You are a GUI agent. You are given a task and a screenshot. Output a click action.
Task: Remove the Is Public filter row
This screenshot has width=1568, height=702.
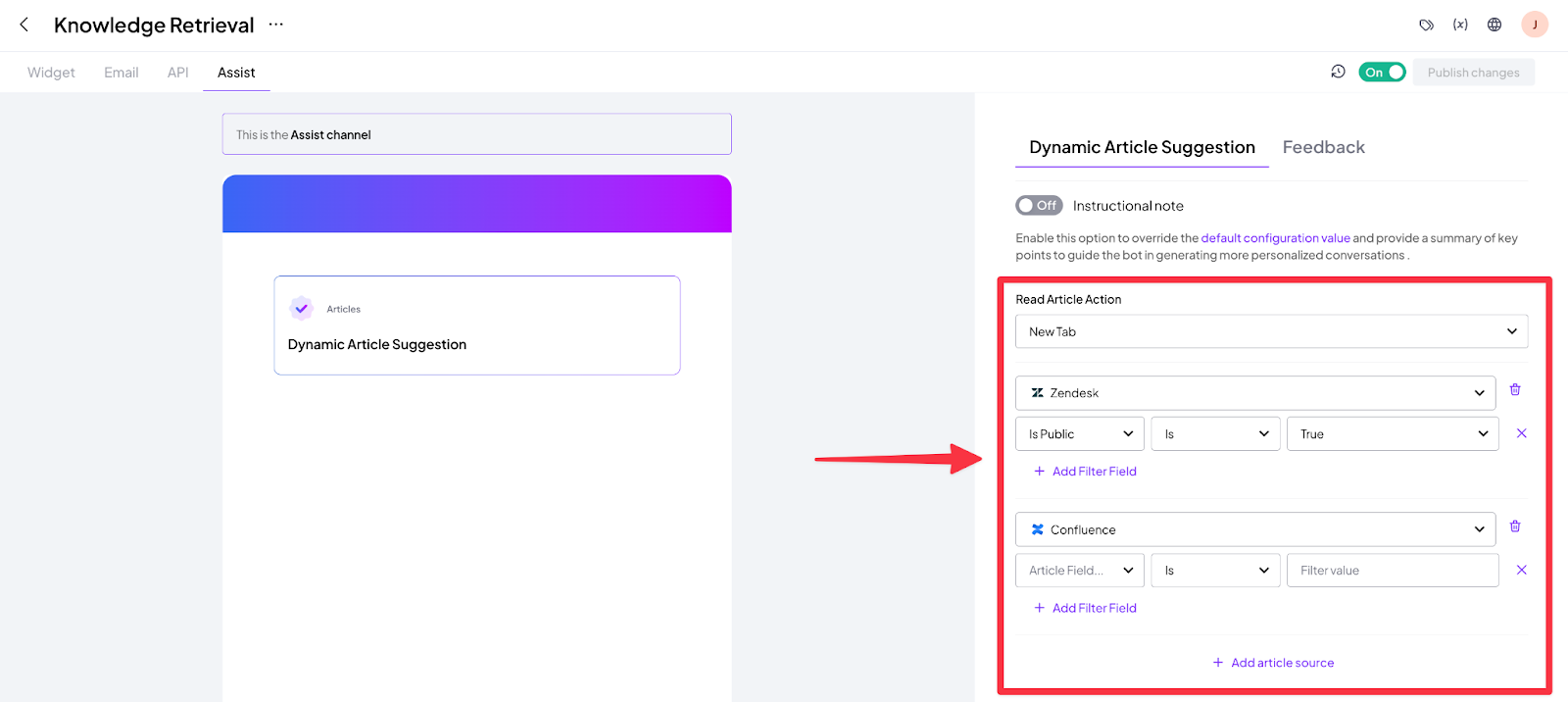(x=1522, y=433)
